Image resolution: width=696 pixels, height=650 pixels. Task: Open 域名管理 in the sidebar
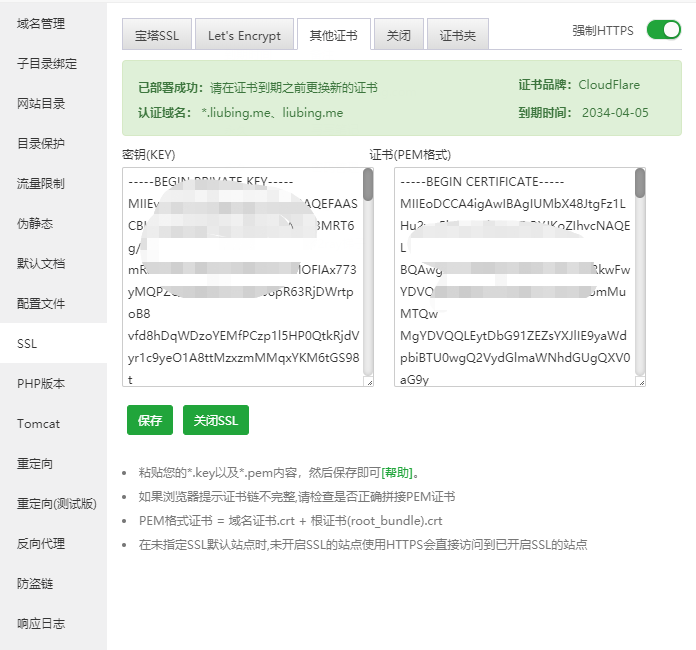tap(41, 23)
